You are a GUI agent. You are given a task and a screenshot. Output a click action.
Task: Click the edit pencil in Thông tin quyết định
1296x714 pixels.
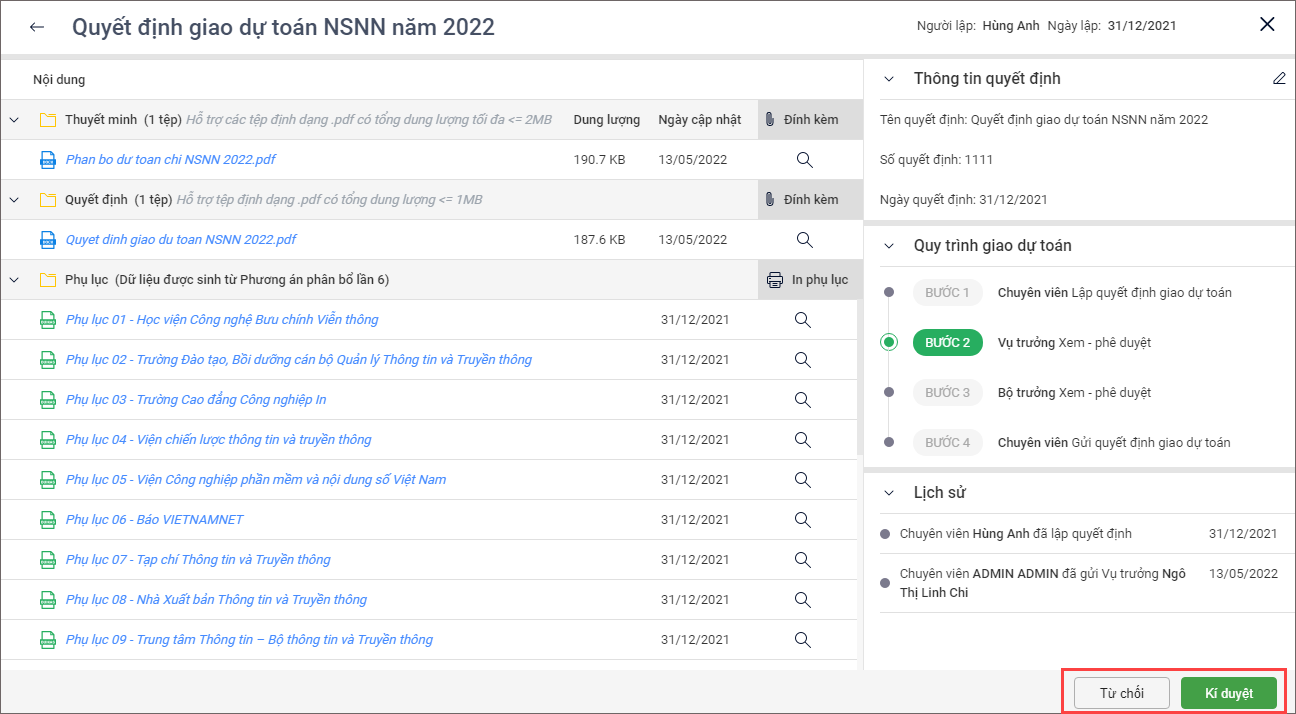coord(1279,79)
